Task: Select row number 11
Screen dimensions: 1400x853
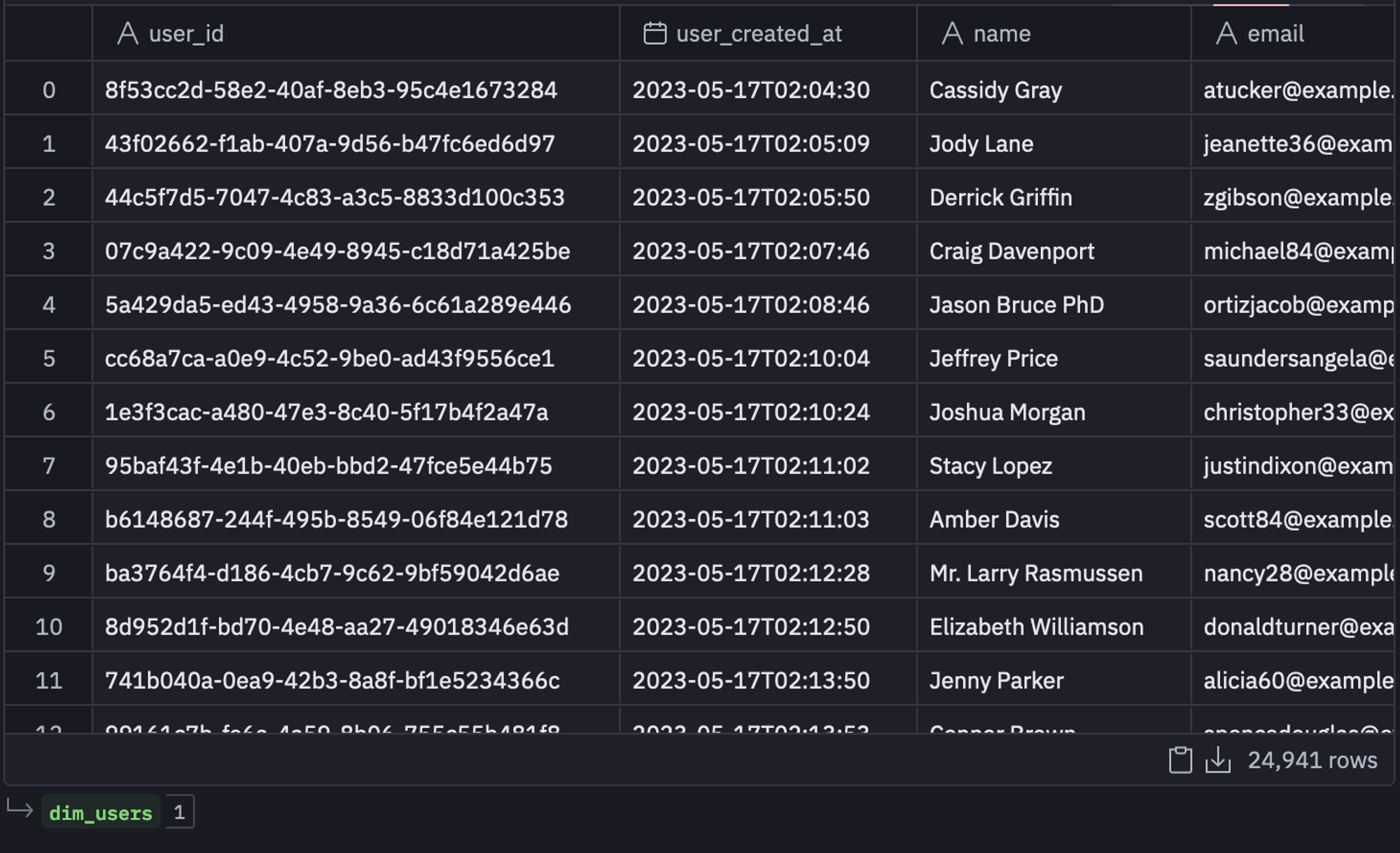Action: click(x=48, y=680)
